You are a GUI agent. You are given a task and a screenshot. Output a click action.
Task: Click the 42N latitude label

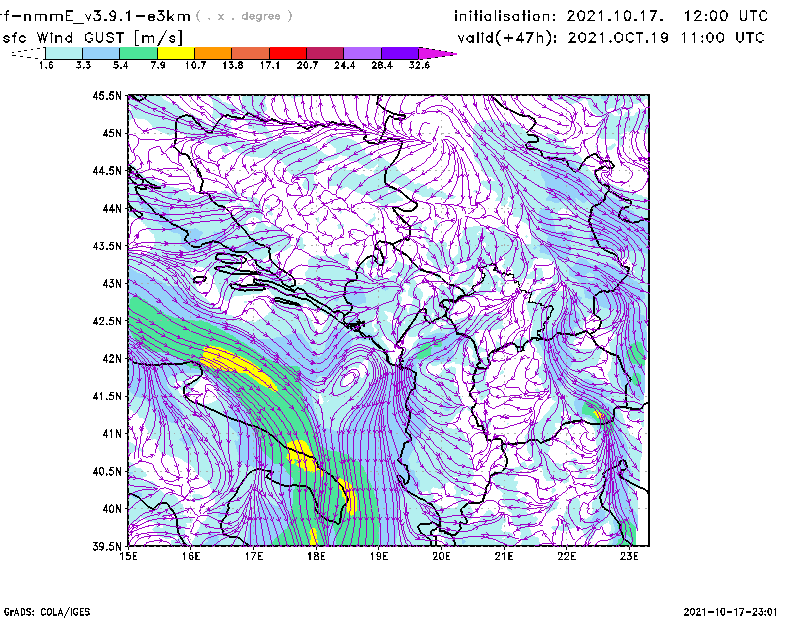[x=112, y=359]
